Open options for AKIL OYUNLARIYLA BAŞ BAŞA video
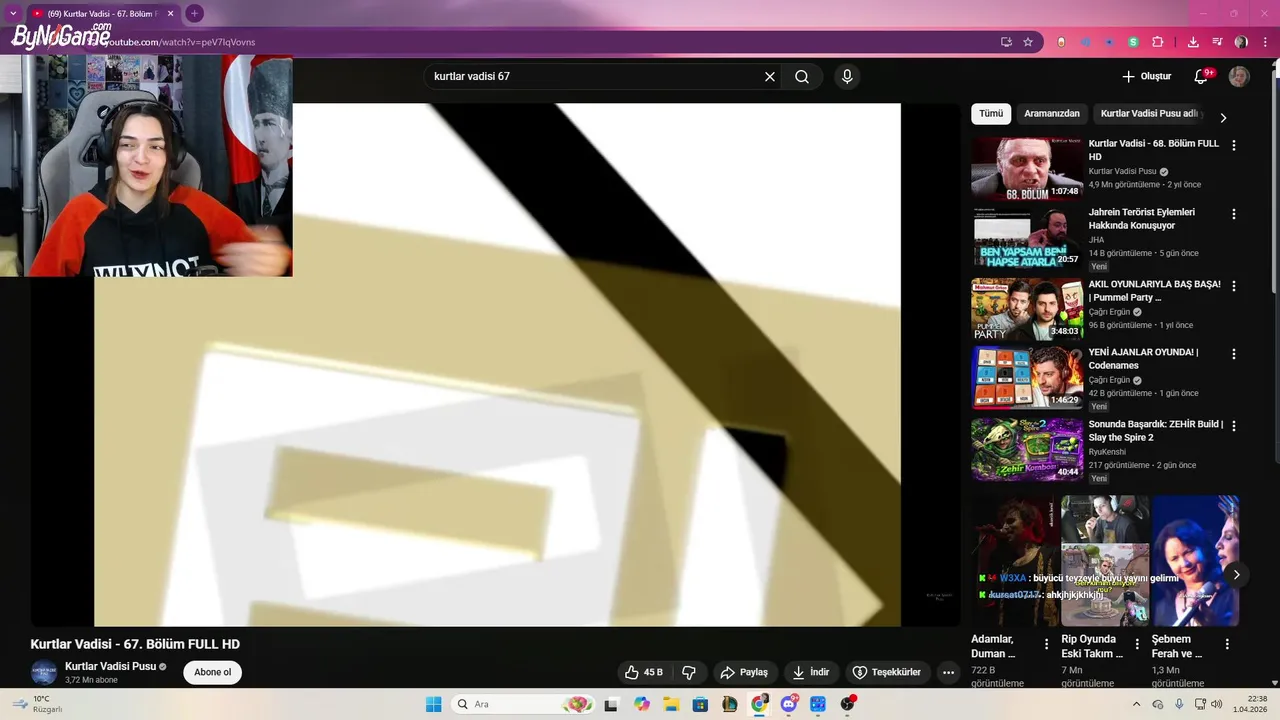The width and height of the screenshot is (1280, 720). [x=1233, y=286]
